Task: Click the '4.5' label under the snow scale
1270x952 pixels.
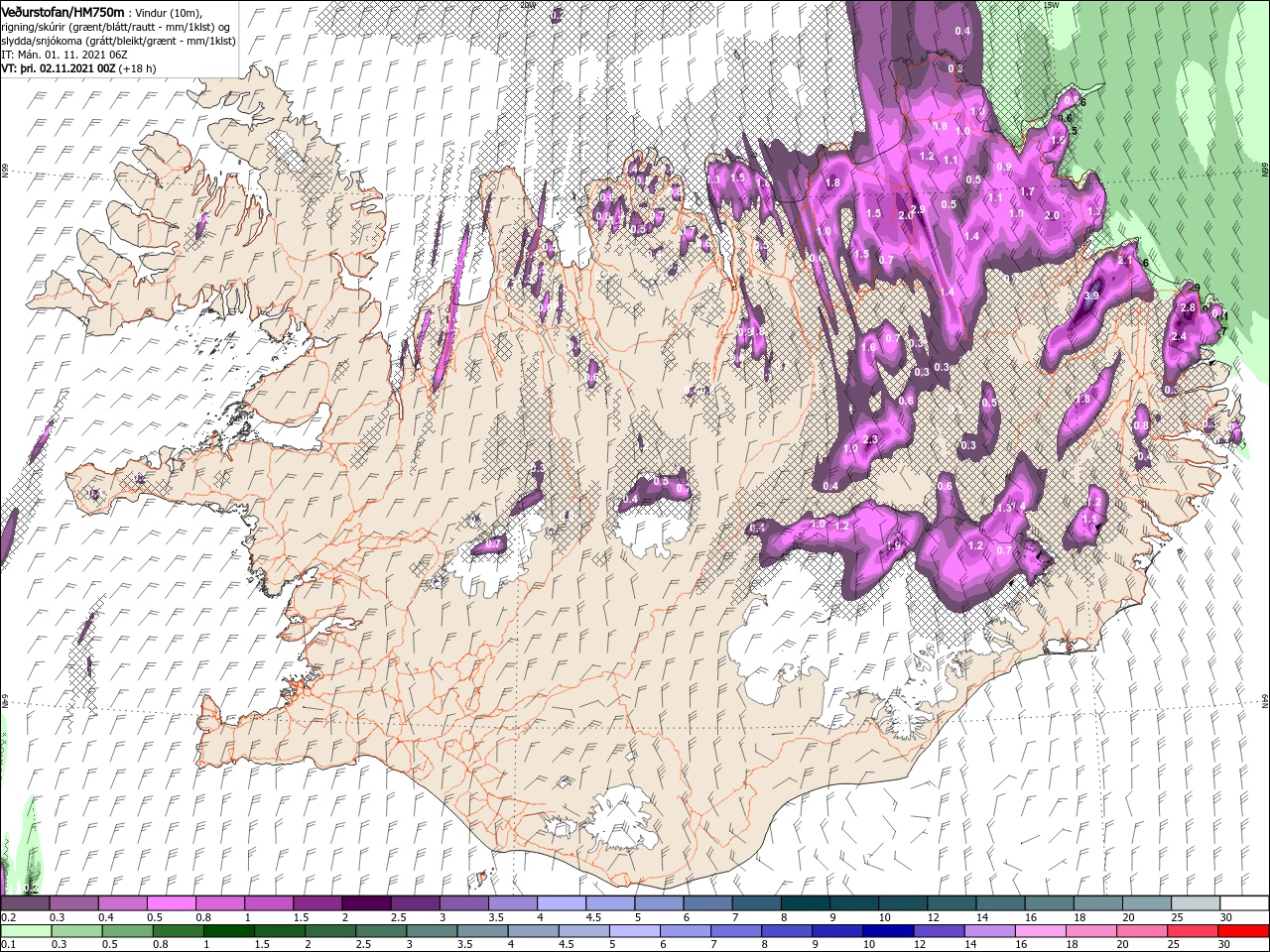Action: coord(593,917)
